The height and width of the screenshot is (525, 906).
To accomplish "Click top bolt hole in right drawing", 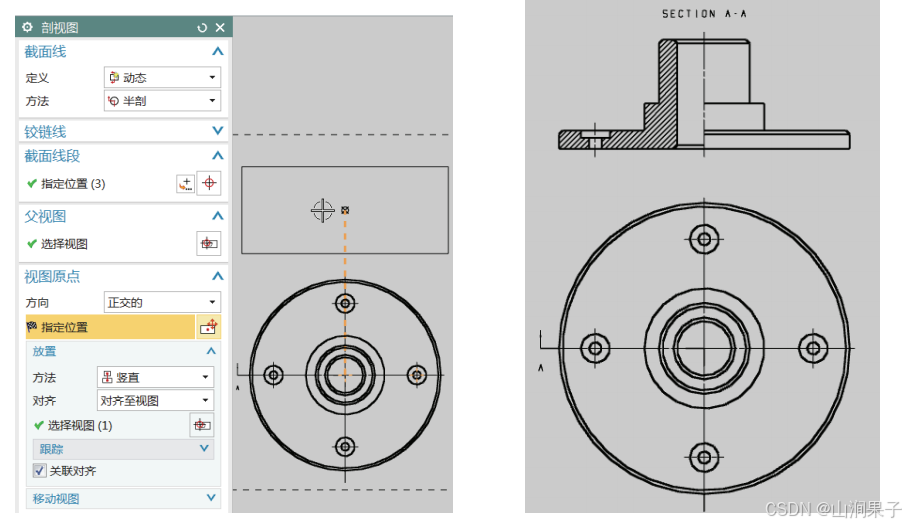I will click(704, 239).
